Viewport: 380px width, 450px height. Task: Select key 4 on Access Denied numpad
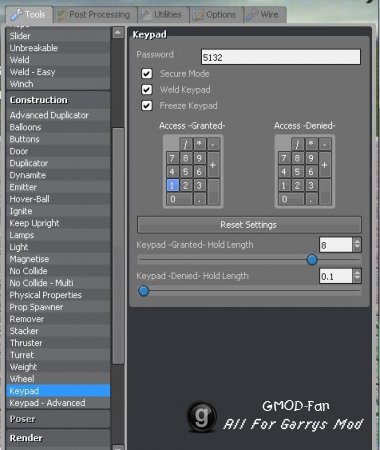pos(284,172)
